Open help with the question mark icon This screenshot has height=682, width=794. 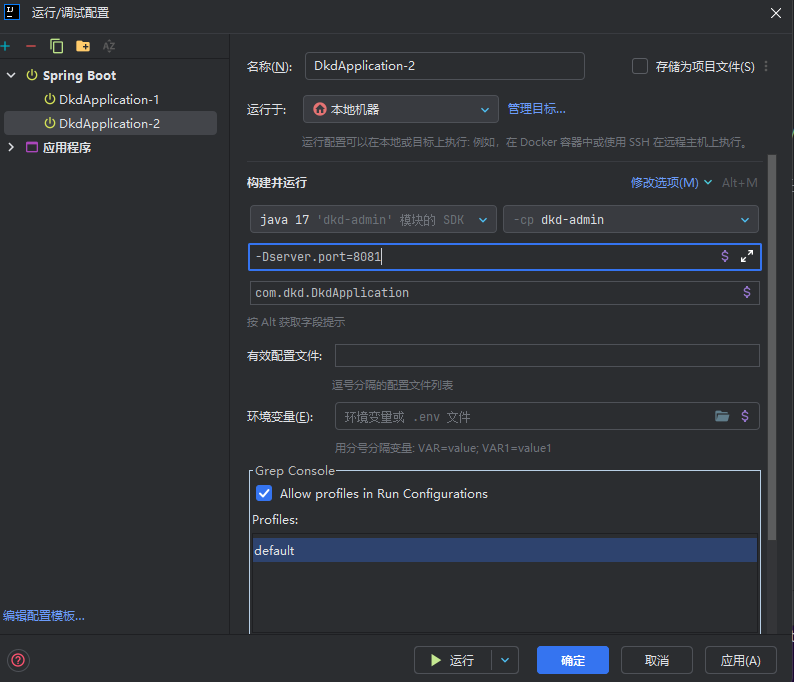pyautogui.click(x=18, y=660)
